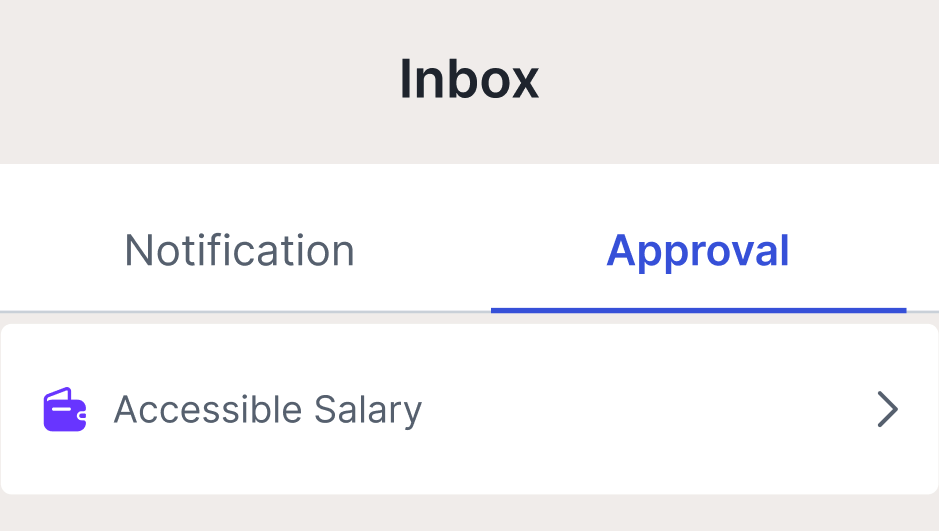The image size is (939, 531).
Task: Switch to the Notification tab
Action: 239,250
